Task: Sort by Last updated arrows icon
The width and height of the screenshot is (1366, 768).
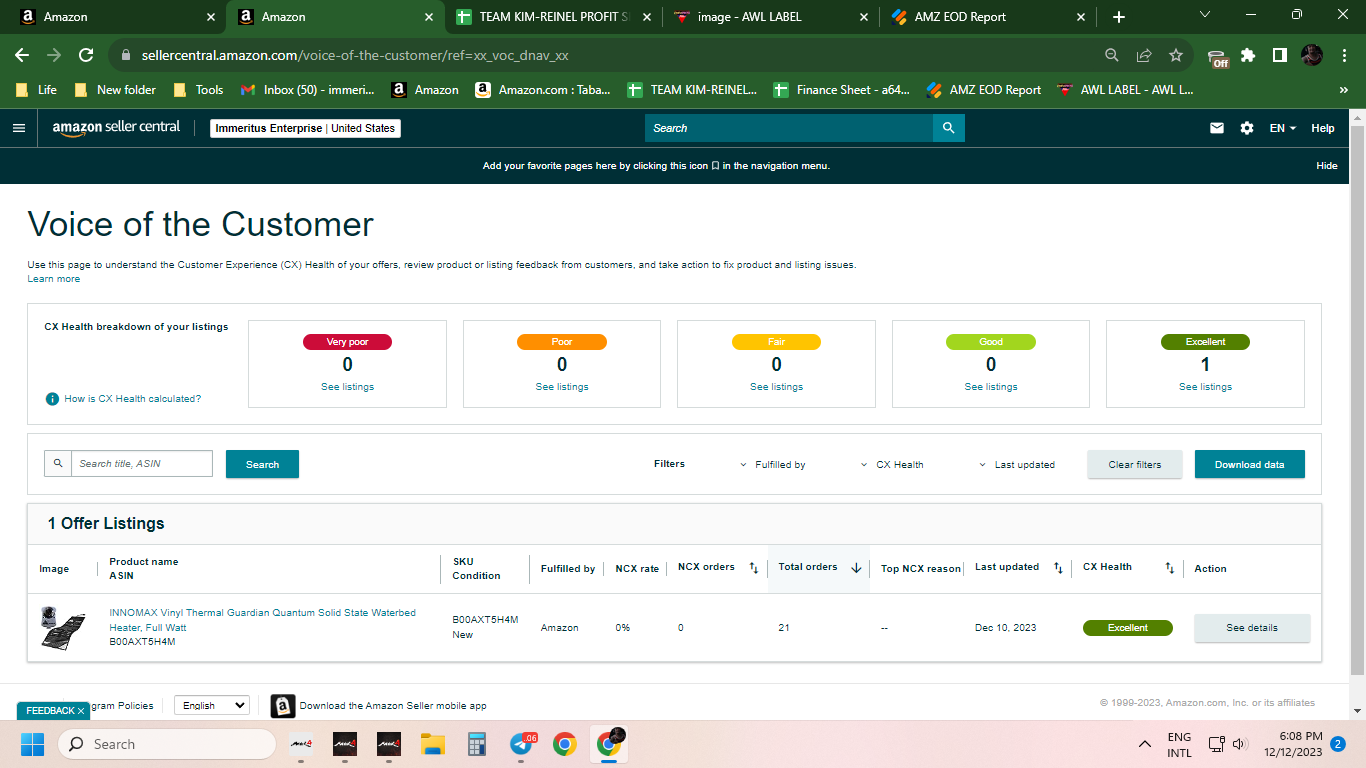Action: coord(1058,568)
